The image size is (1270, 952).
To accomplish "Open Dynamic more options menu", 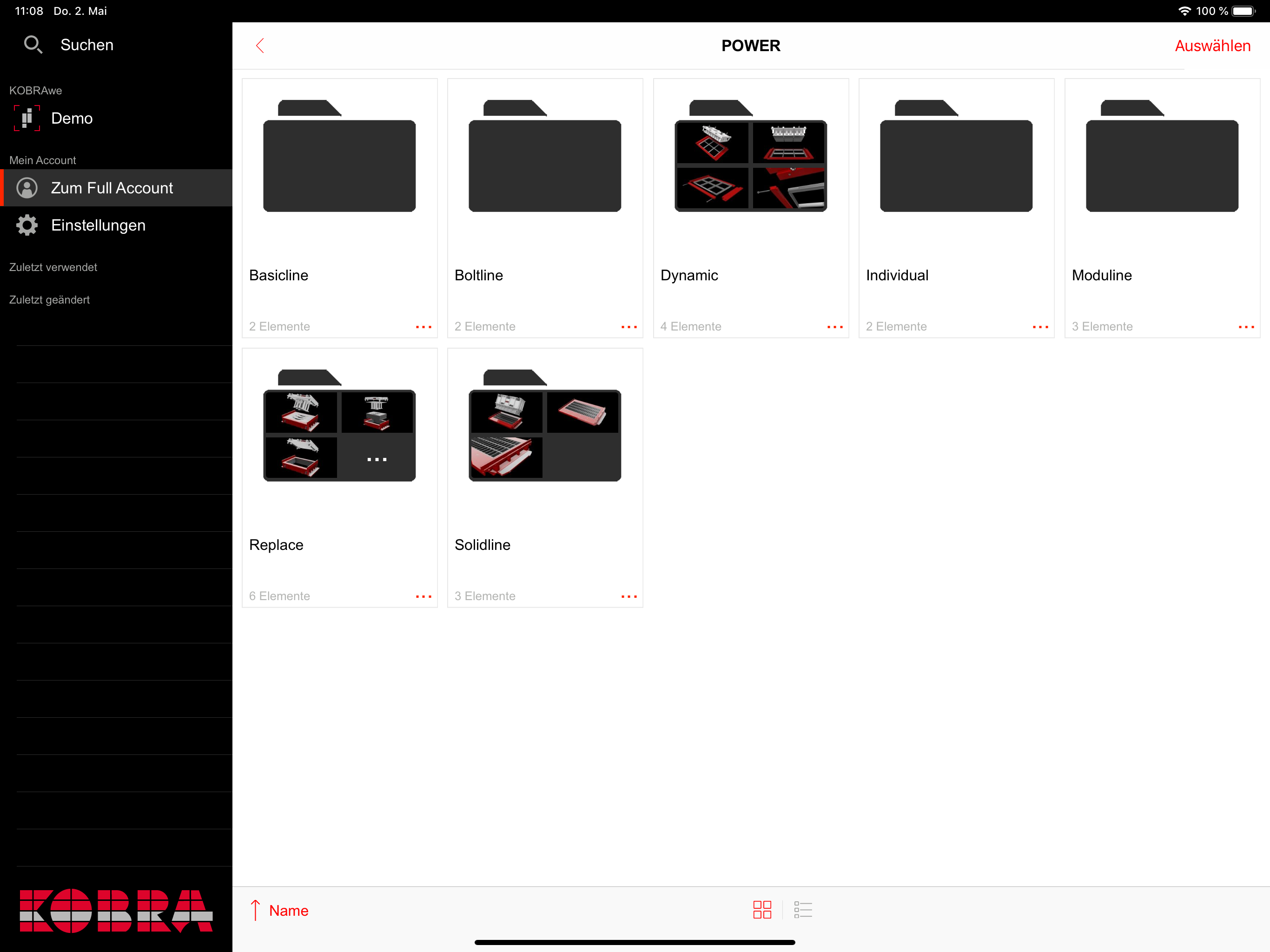I will click(x=835, y=327).
